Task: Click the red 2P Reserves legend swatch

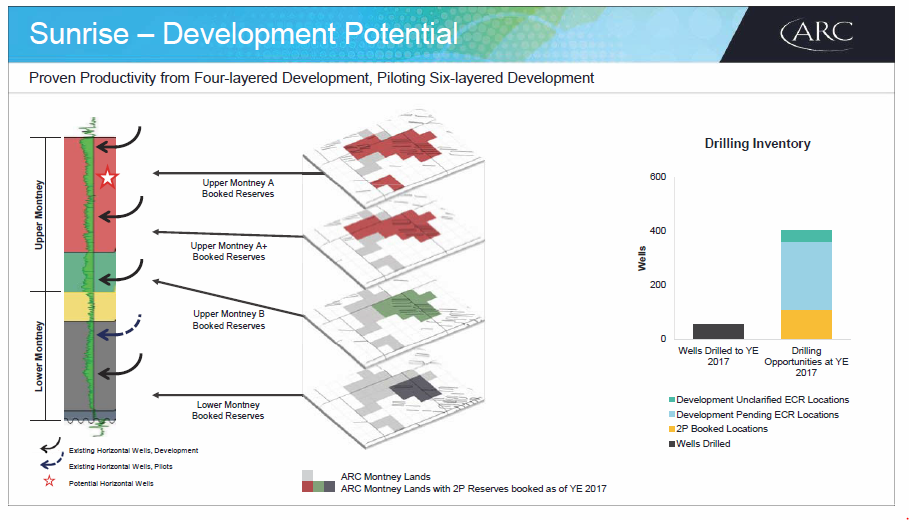Action: click(x=307, y=486)
